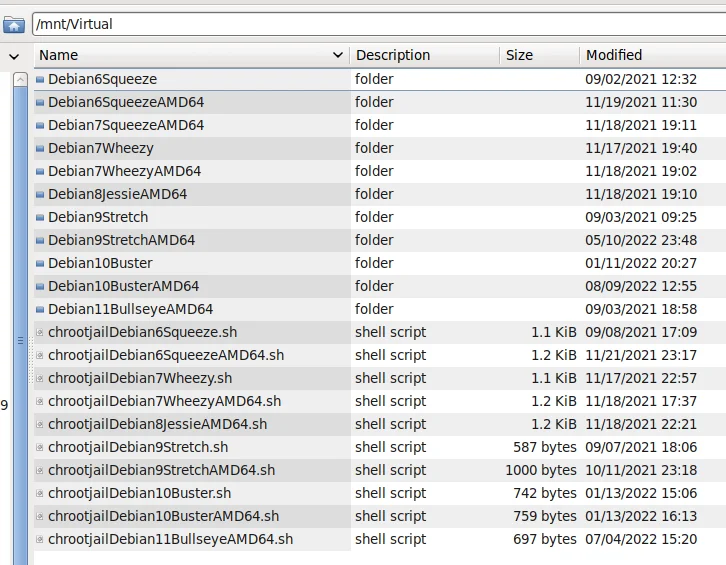This screenshot has width=726, height=565.
Task: Select the Debian6Squeeze folder name
Action: pos(103,79)
